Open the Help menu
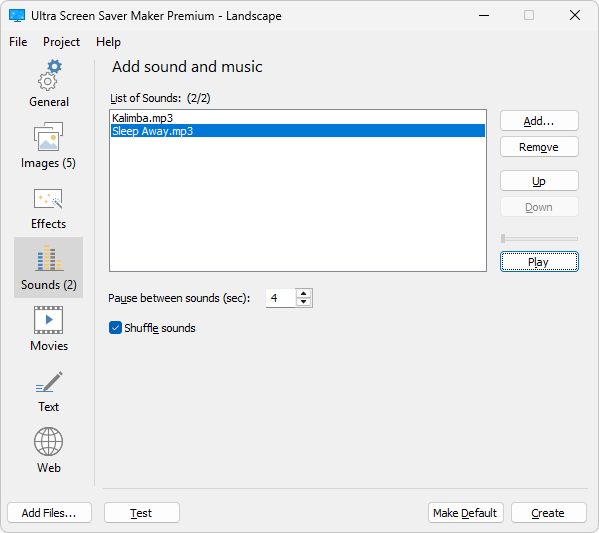 [108, 42]
